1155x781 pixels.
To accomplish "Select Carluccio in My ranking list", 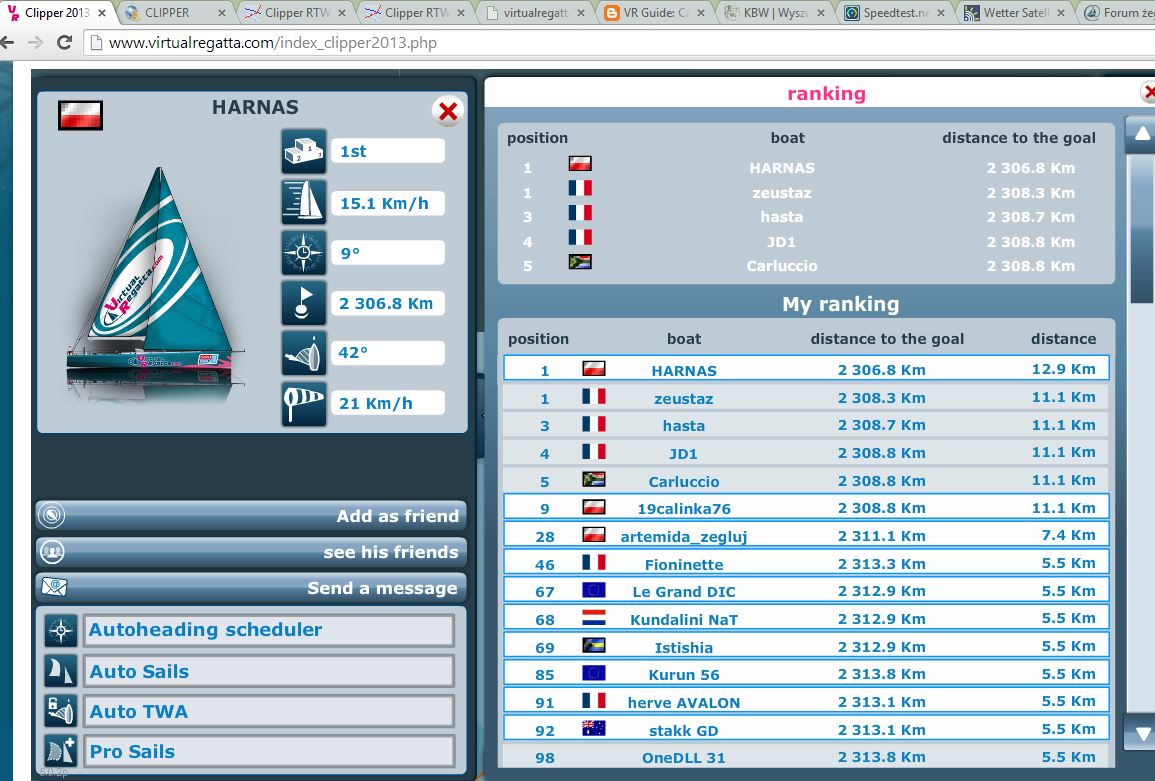I will [806, 480].
